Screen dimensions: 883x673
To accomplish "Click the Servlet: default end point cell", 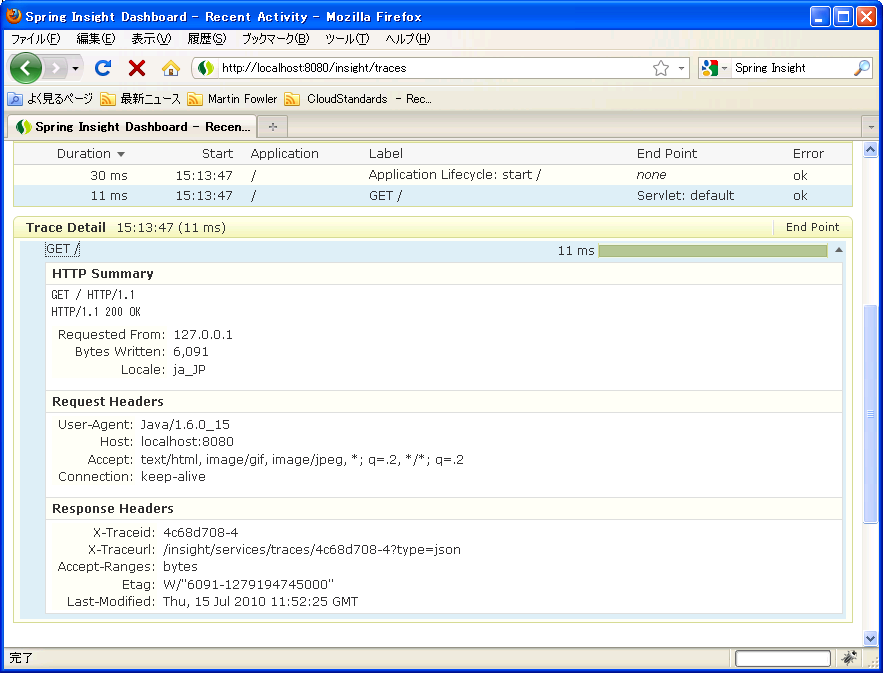I will tap(685, 196).
